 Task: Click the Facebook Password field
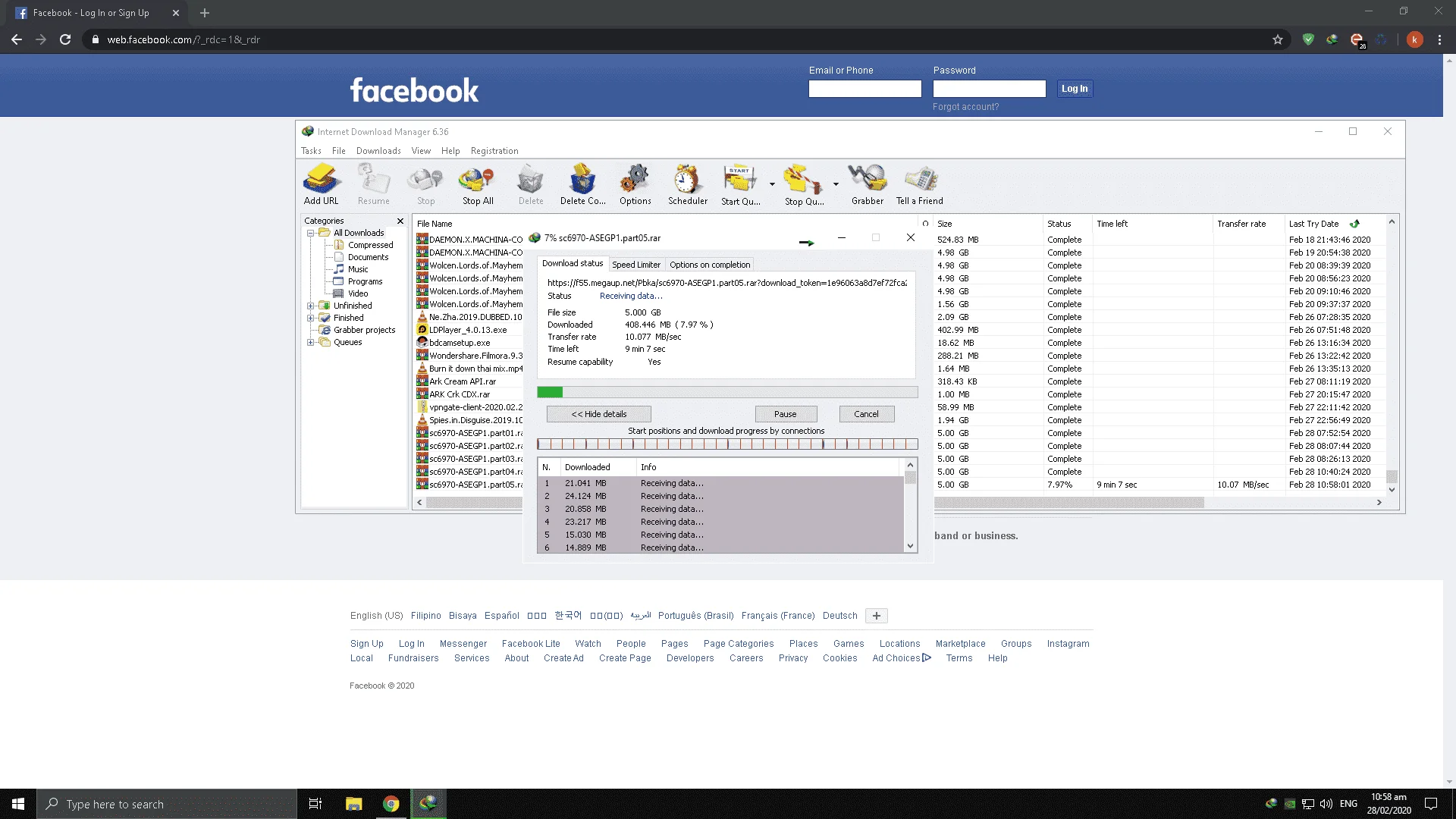[x=989, y=89]
